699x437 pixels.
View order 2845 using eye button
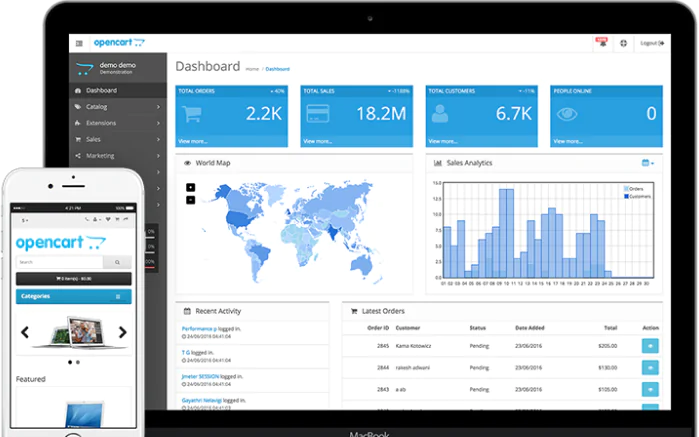click(x=650, y=345)
